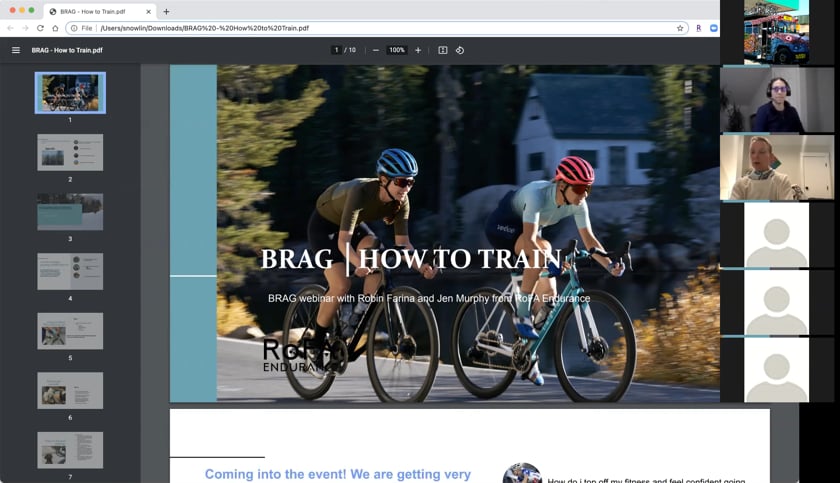Viewport: 840px width, 483px height.
Task: Click the browser forward arrow
Action: (25, 28)
